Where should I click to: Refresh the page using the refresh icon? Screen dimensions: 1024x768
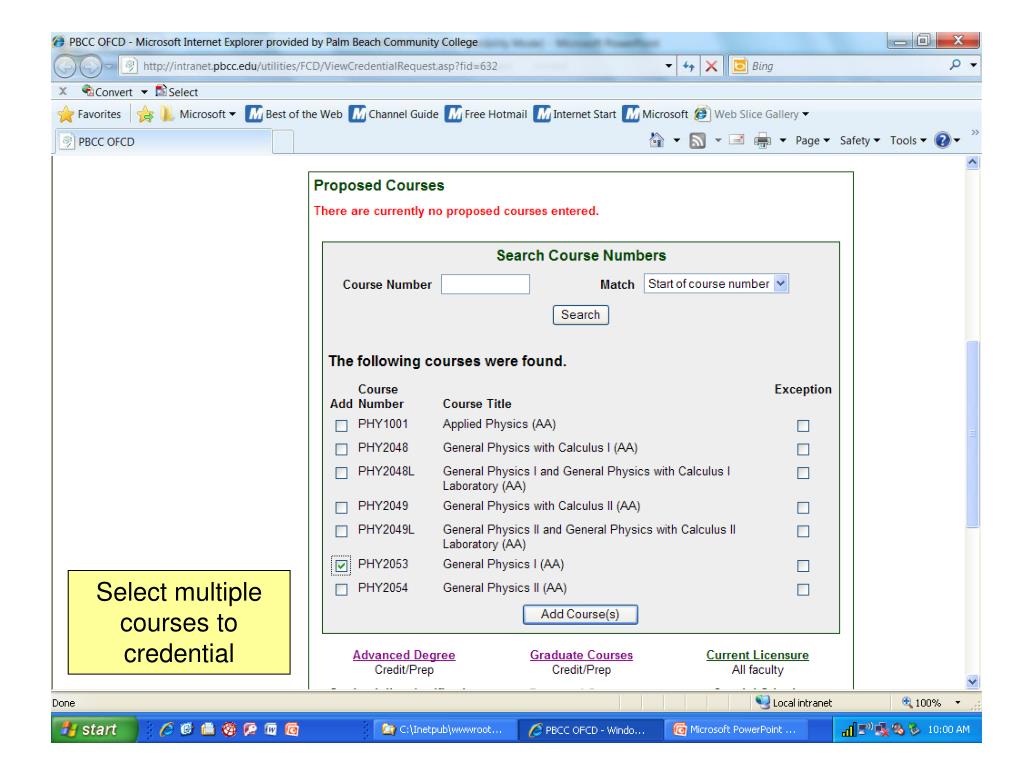coord(688,66)
